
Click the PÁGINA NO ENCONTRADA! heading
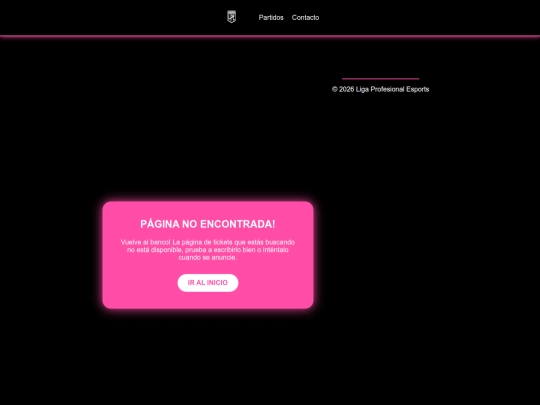pos(208,224)
